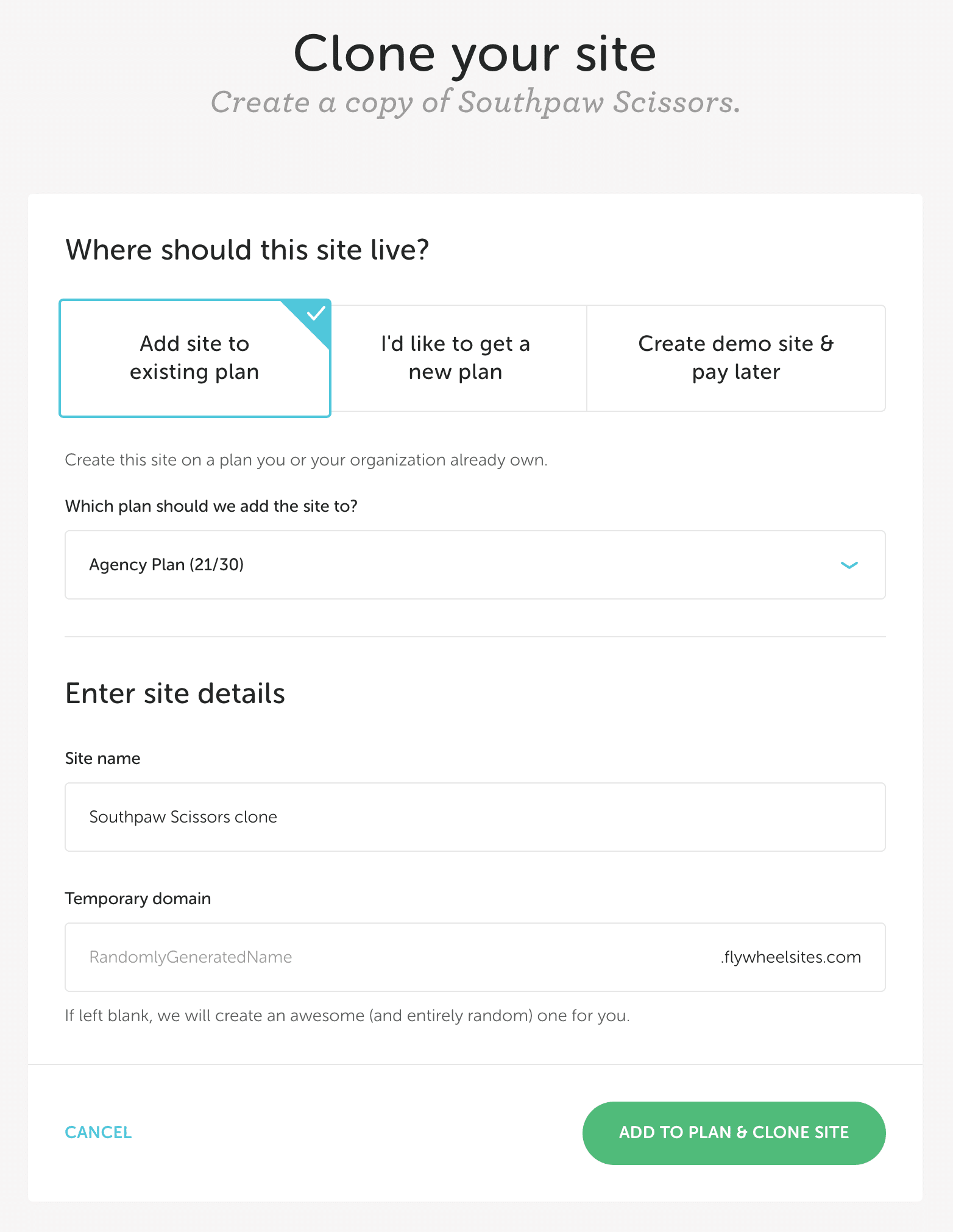Open the Agency Plan (21/30) dropdown
The image size is (953, 1232).
[x=474, y=565]
